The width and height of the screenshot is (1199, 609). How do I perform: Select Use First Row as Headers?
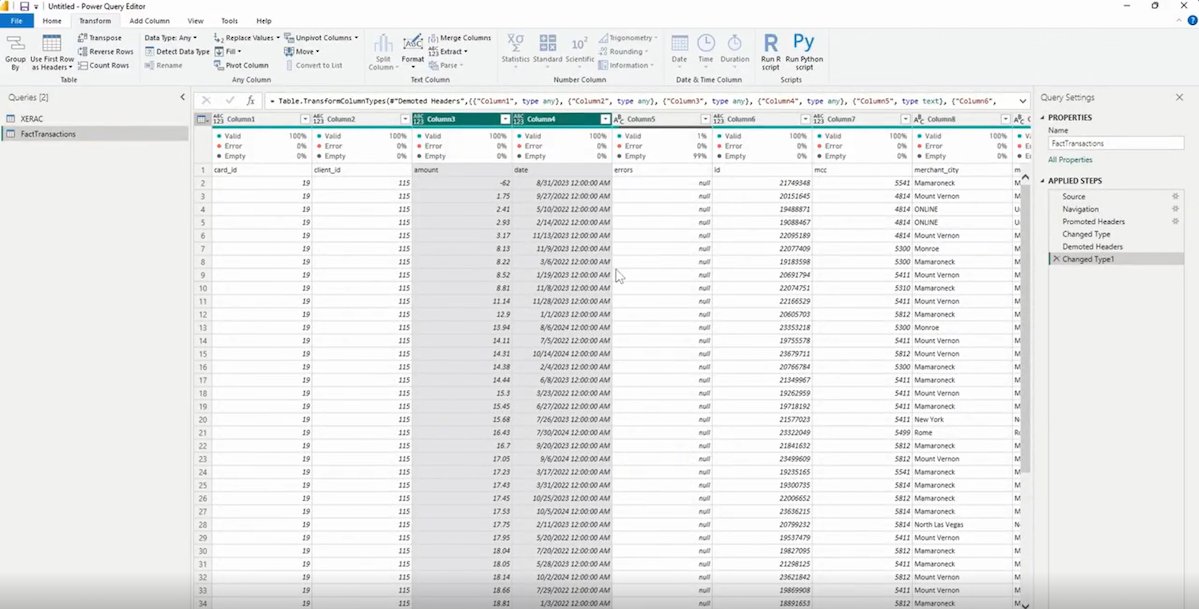[52, 52]
